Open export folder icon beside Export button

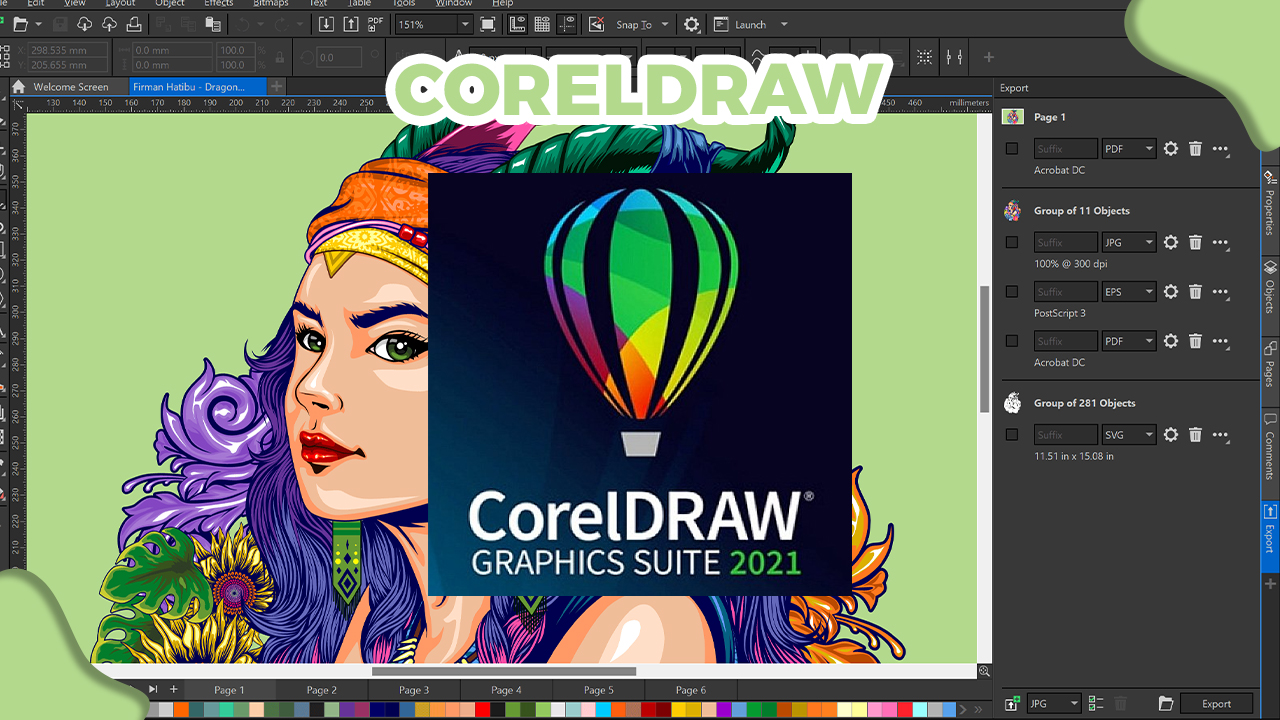(x=1165, y=704)
